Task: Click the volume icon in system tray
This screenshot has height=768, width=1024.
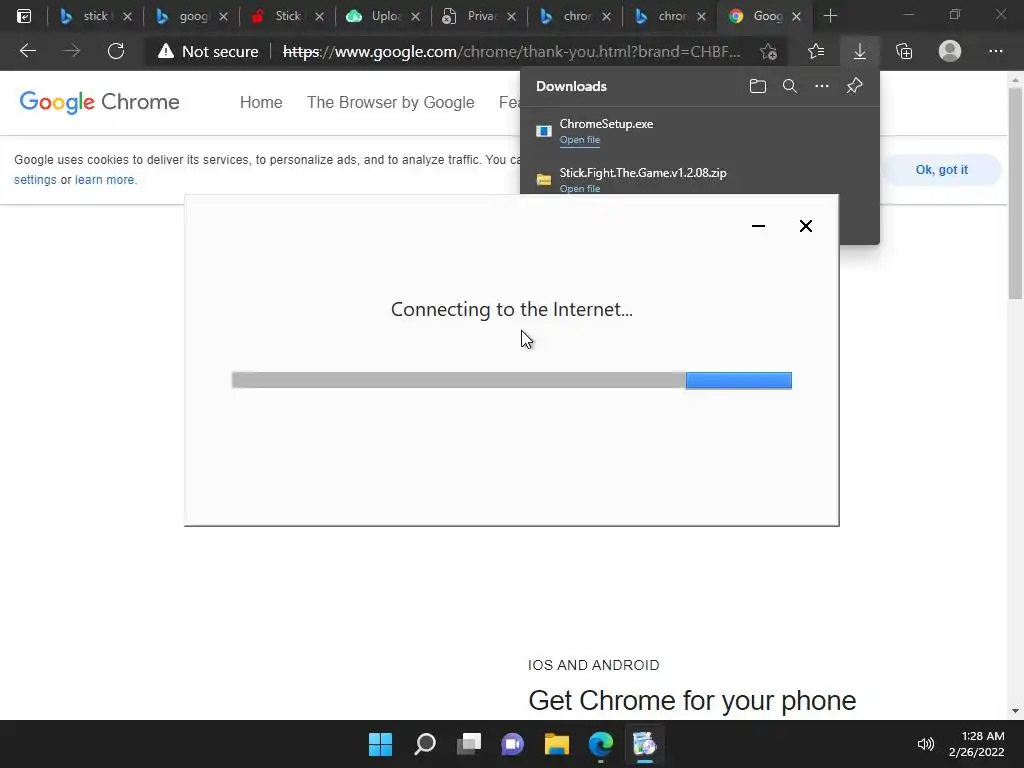Action: 925,744
